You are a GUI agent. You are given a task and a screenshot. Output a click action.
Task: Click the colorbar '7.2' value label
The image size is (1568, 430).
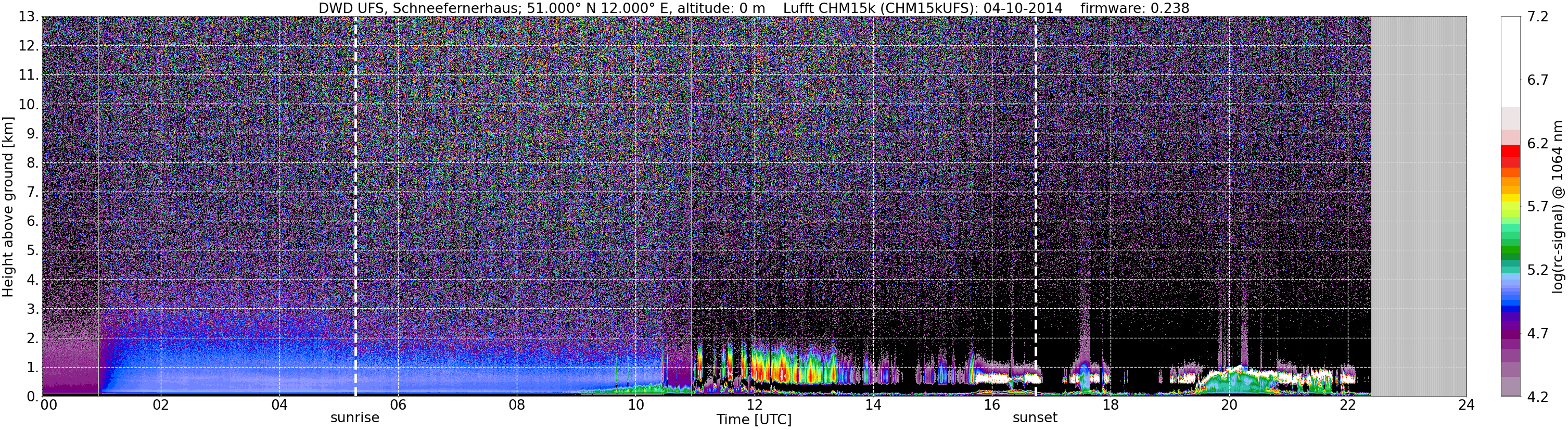[x=1538, y=17]
